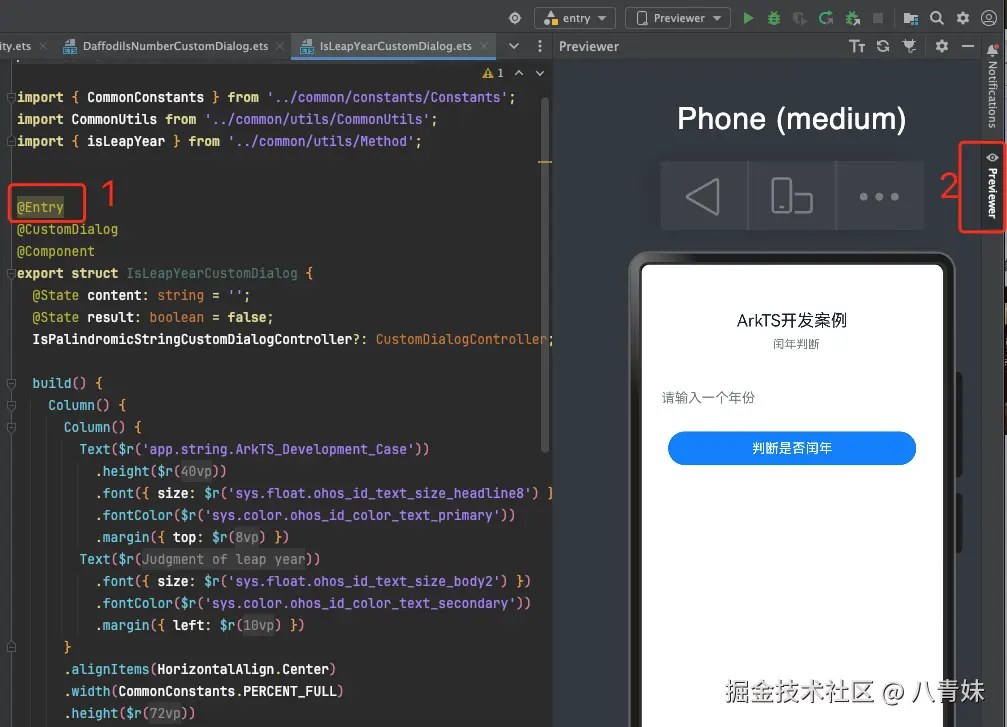
Task: Click the 闰年判断 subtitle in preview
Action: [x=796, y=344]
